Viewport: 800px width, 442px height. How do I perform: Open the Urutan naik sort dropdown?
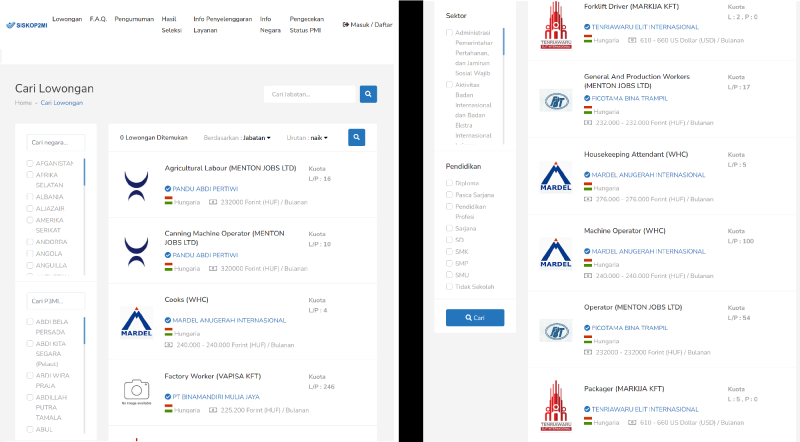[x=319, y=138]
